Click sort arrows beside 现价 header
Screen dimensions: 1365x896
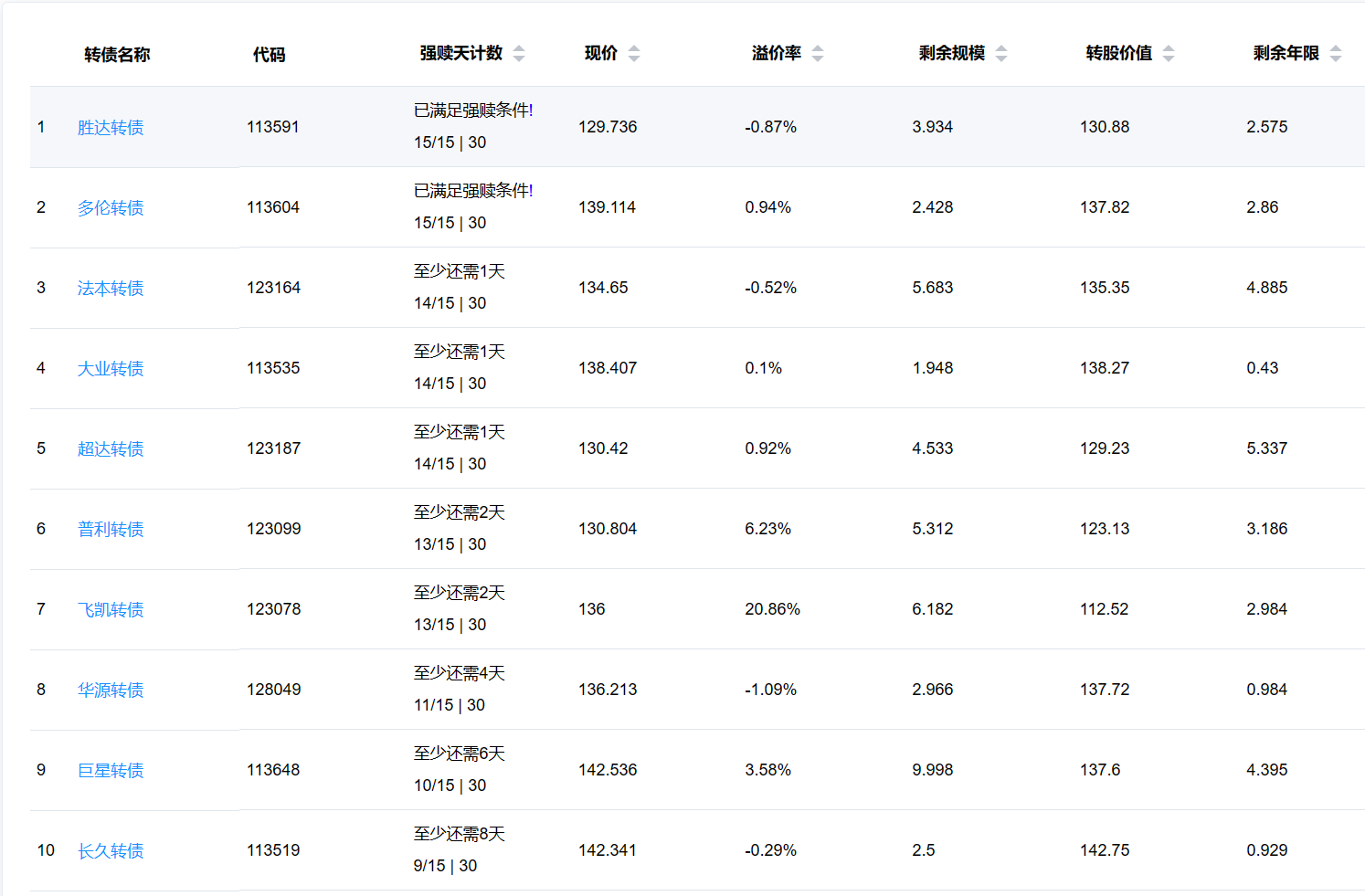tap(634, 54)
